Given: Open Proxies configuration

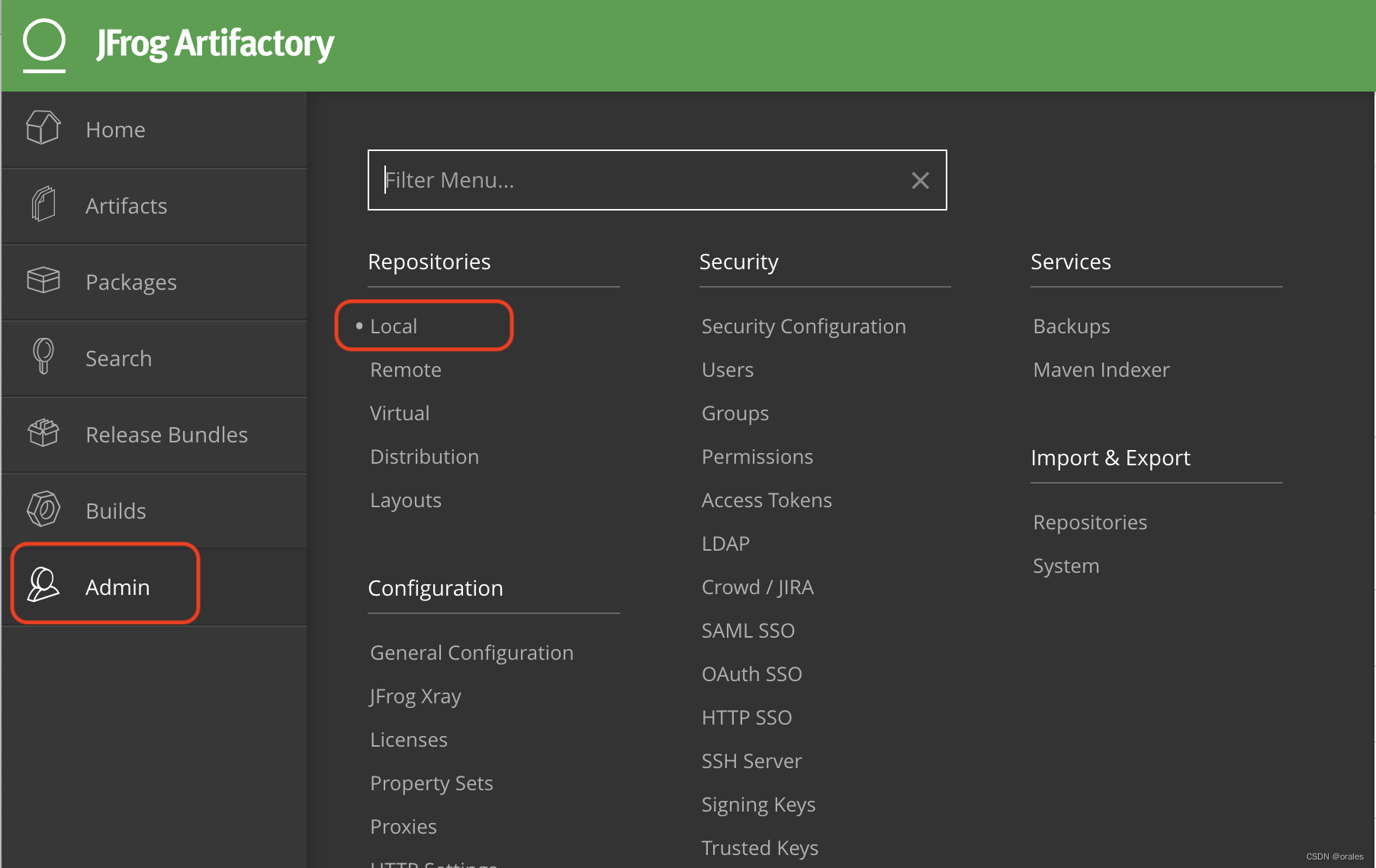Looking at the screenshot, I should (403, 827).
